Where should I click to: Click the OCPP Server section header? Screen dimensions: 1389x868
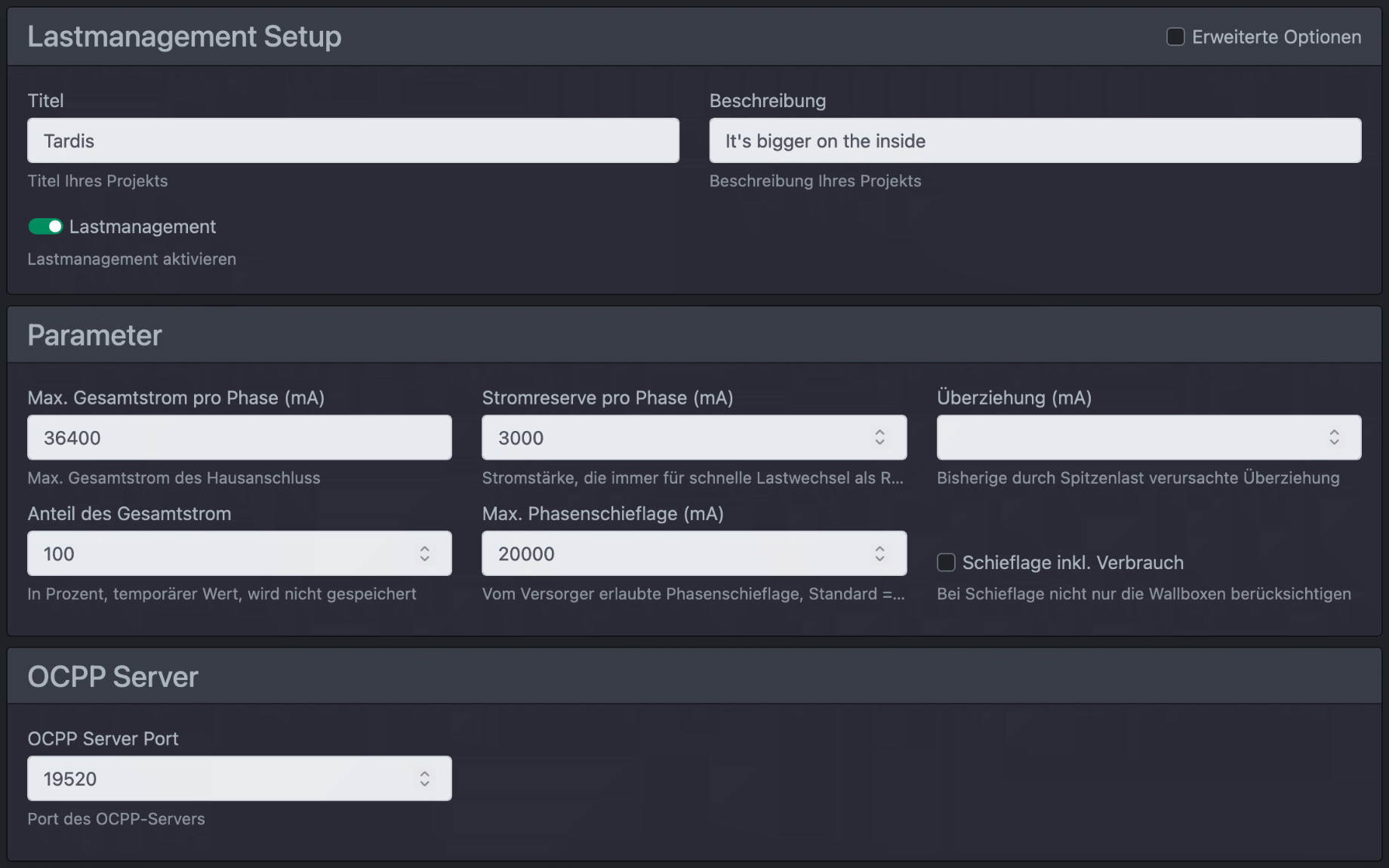[112, 676]
